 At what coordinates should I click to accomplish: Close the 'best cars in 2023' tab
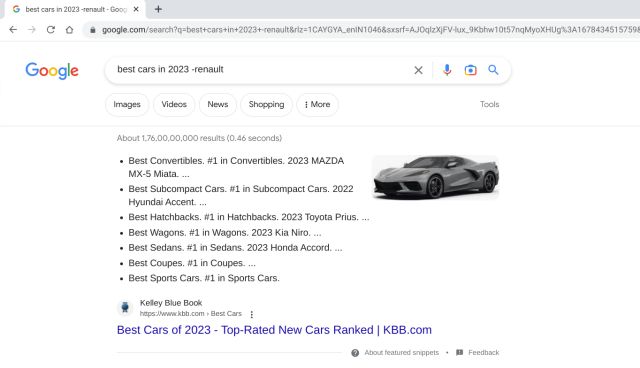pyautogui.click(x=136, y=9)
